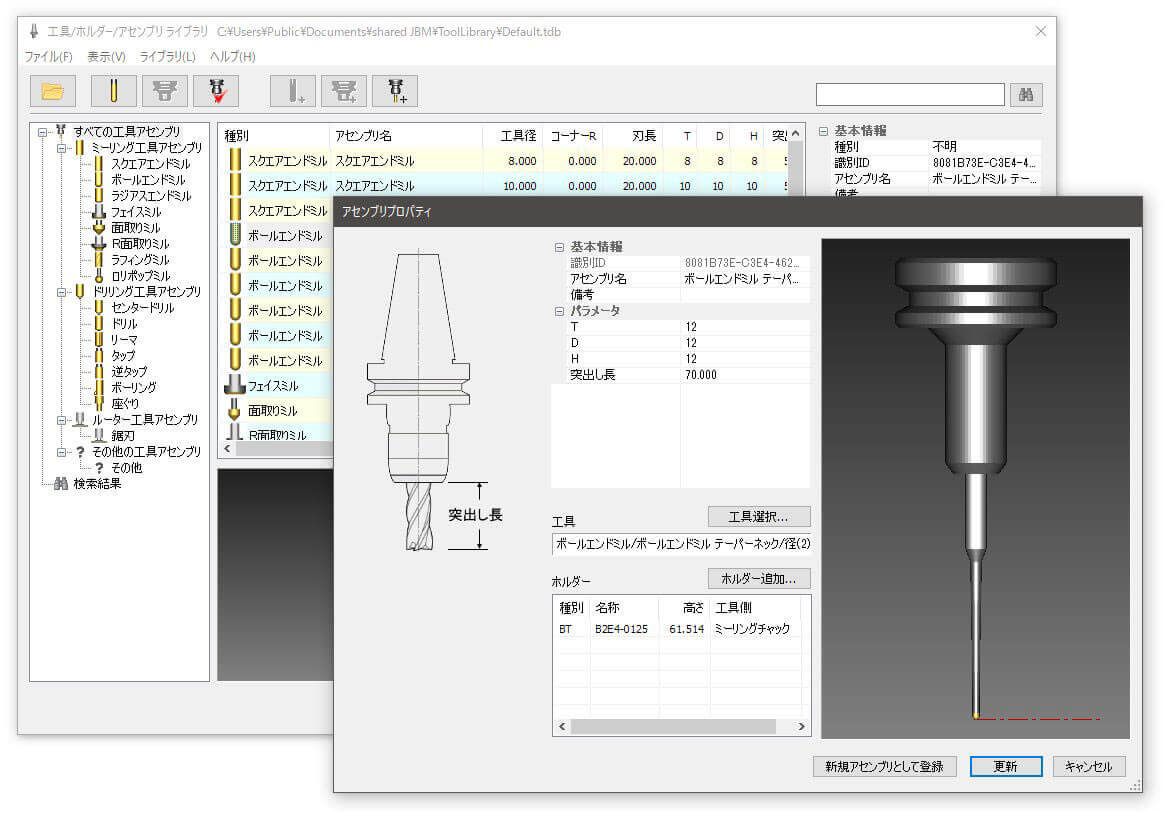Select センタードリル in the tool tree
This screenshot has height=813, width=1164.
(x=142, y=308)
